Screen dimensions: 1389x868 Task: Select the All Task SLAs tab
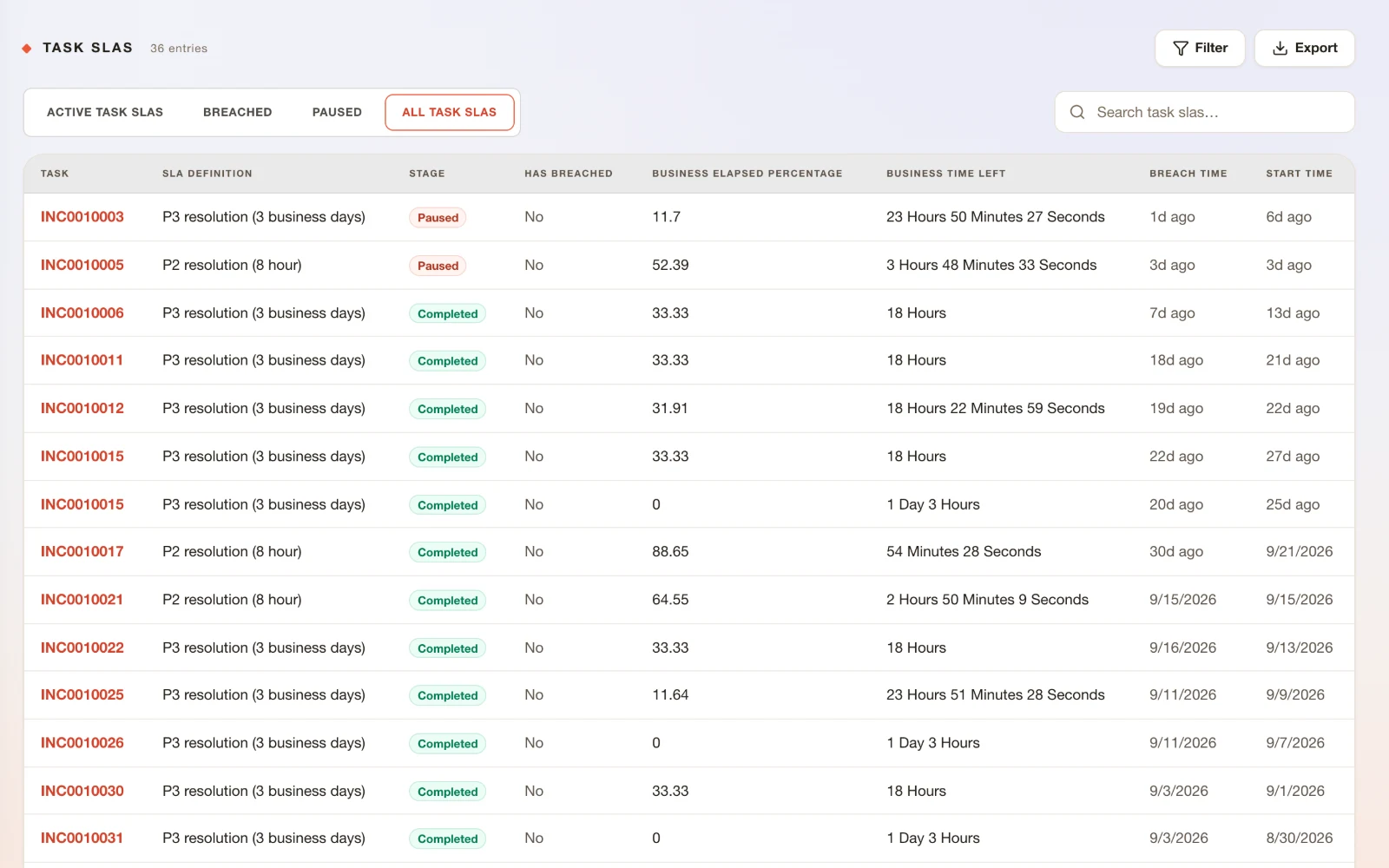450,112
